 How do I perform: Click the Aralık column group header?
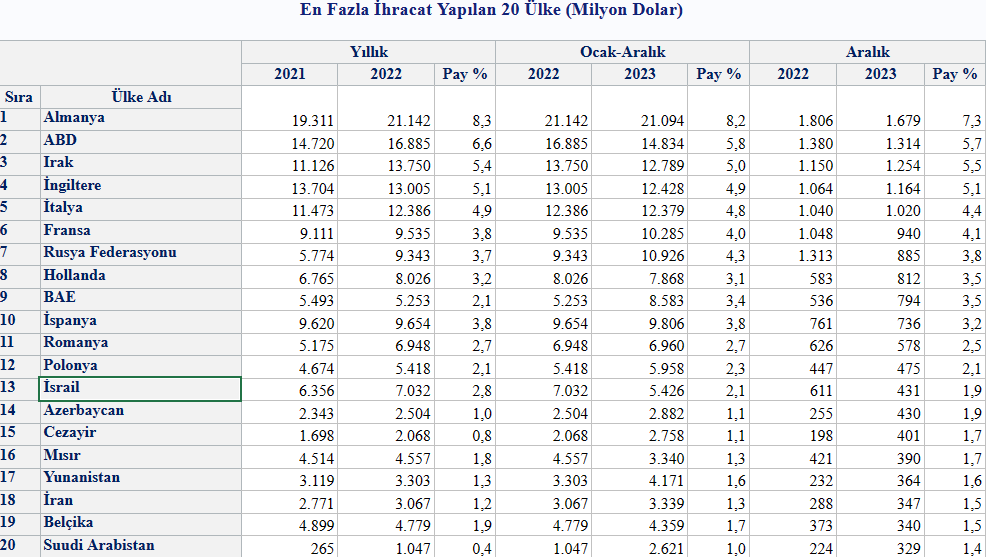point(867,52)
